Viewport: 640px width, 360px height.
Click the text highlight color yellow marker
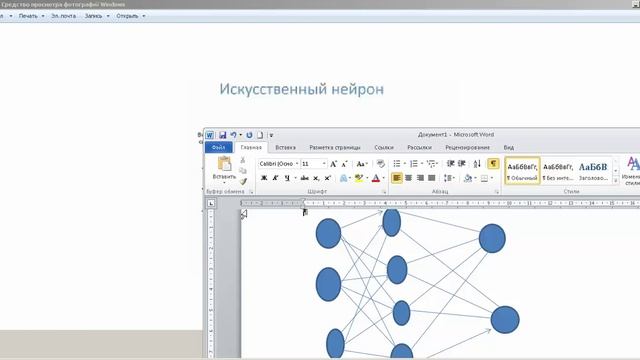pos(359,178)
